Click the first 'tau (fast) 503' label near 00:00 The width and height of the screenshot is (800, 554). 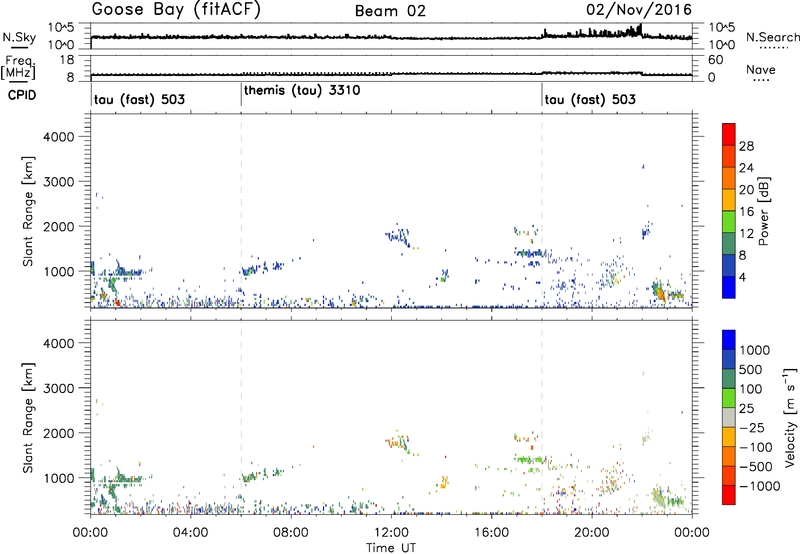139,99
